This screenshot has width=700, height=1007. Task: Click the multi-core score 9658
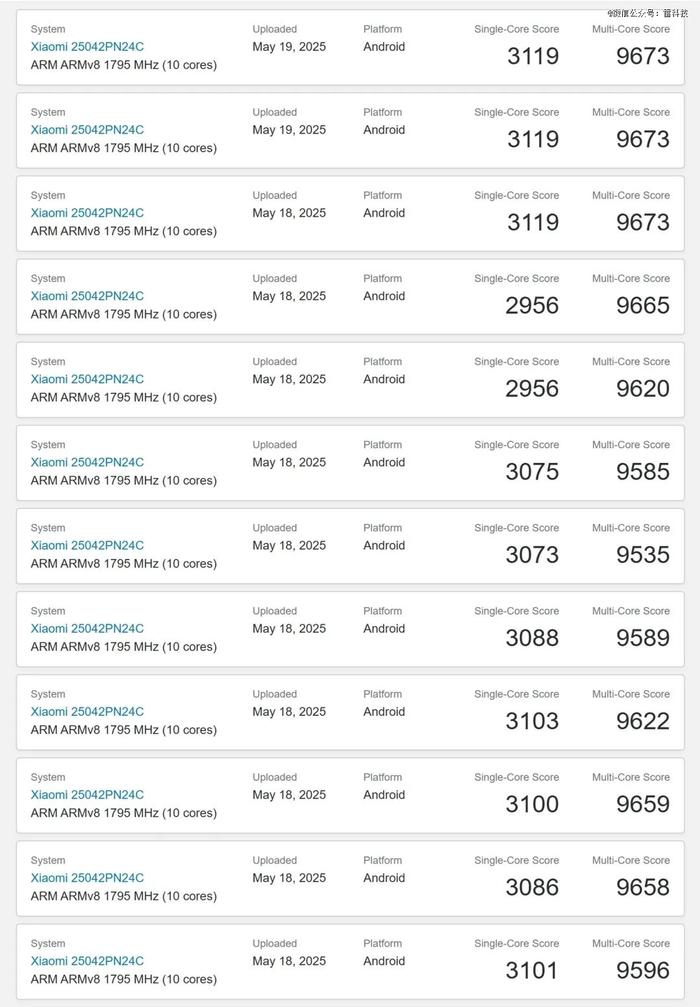click(x=643, y=887)
